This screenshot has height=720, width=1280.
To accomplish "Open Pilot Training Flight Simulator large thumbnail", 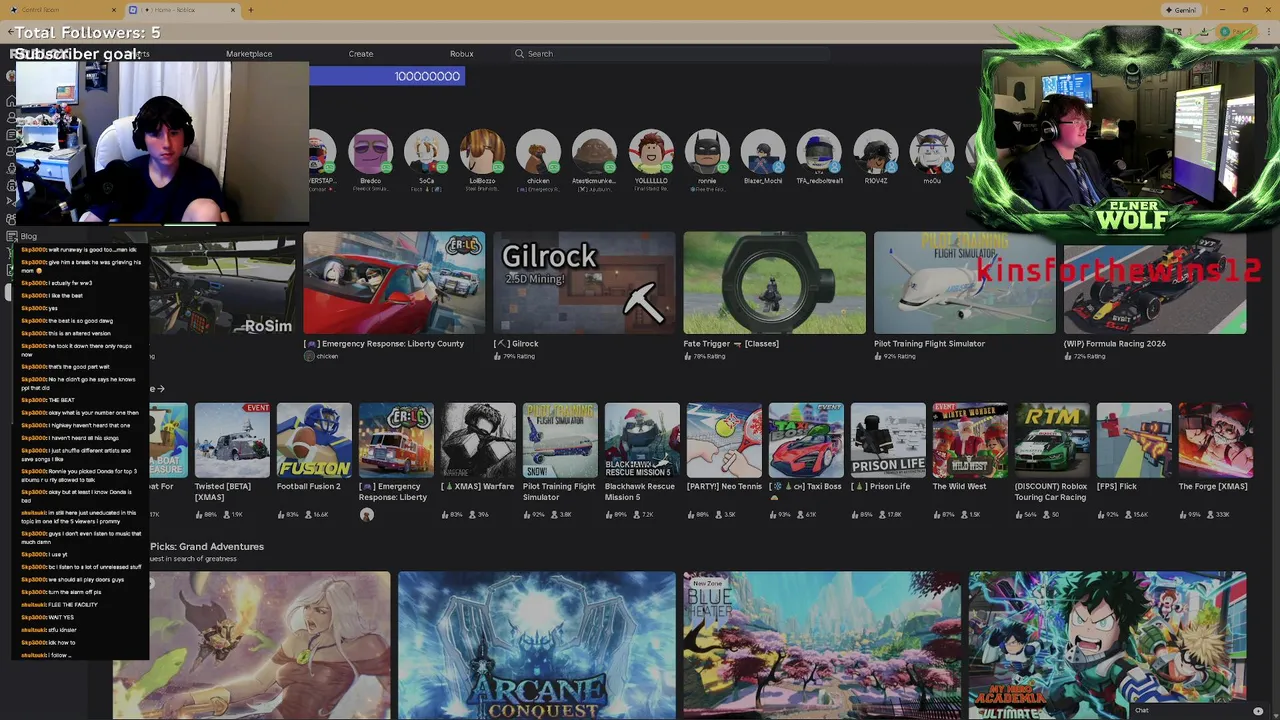I will 964,283.
